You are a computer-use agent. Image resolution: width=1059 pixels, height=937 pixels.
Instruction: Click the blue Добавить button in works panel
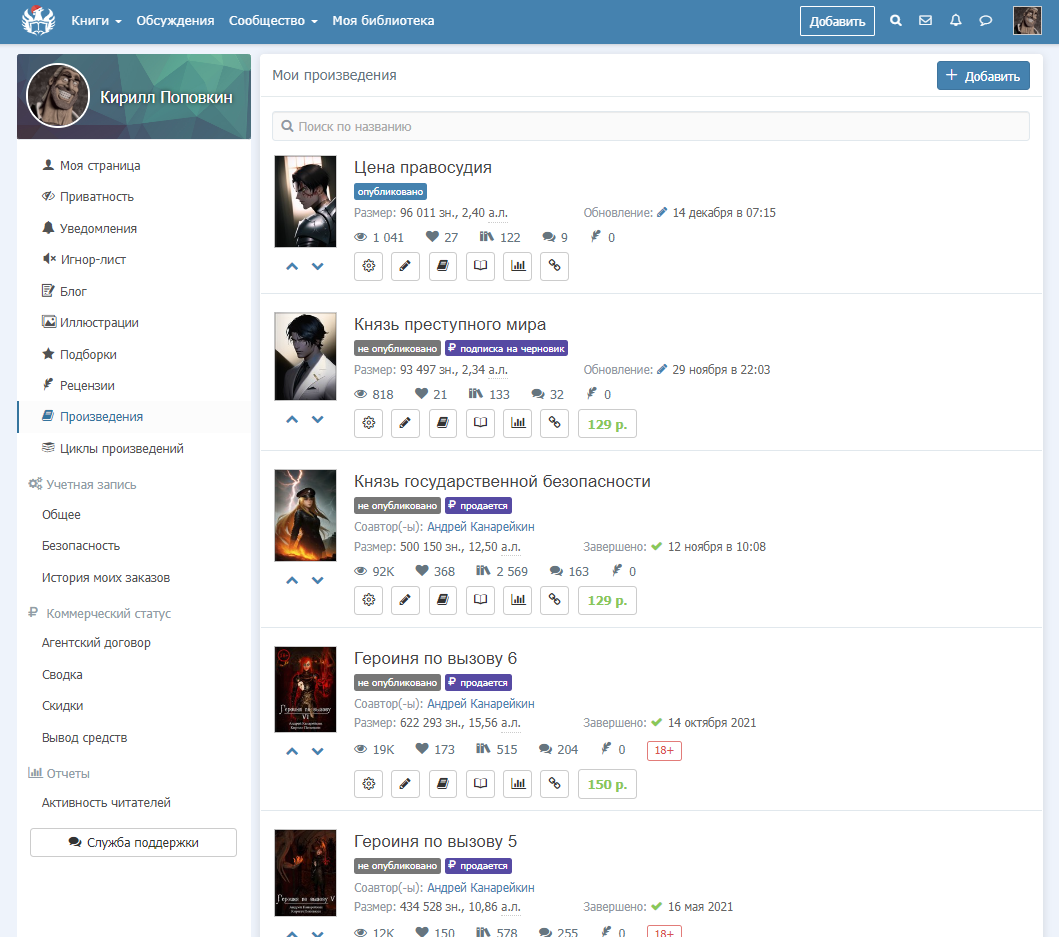tap(982, 76)
